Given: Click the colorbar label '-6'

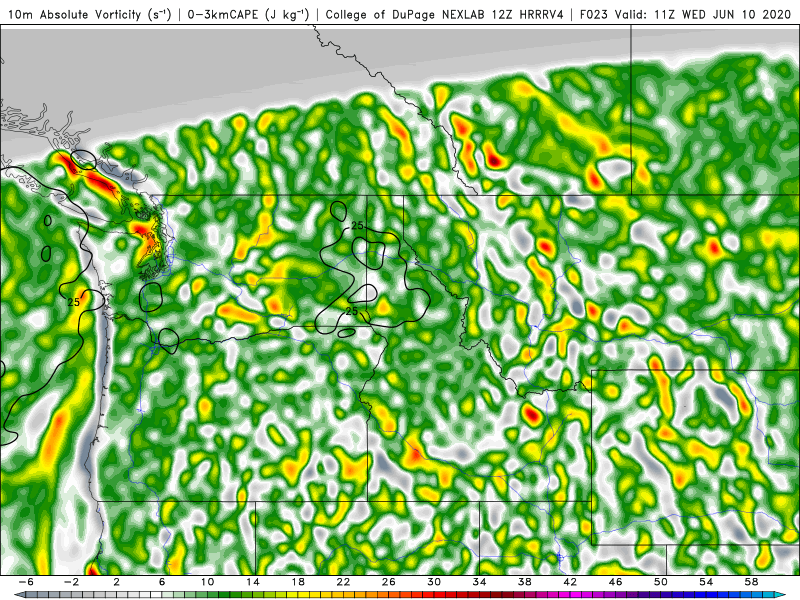Looking at the screenshot, I should click(x=27, y=582).
